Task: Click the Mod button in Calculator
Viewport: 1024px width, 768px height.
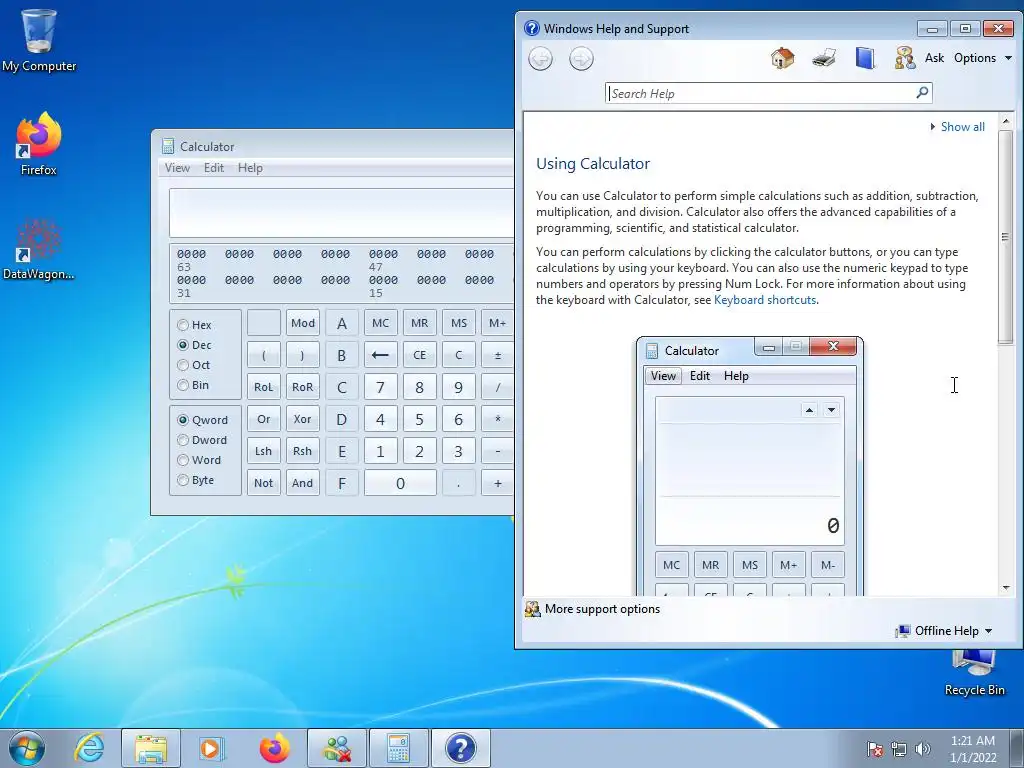Action: pyautogui.click(x=302, y=323)
